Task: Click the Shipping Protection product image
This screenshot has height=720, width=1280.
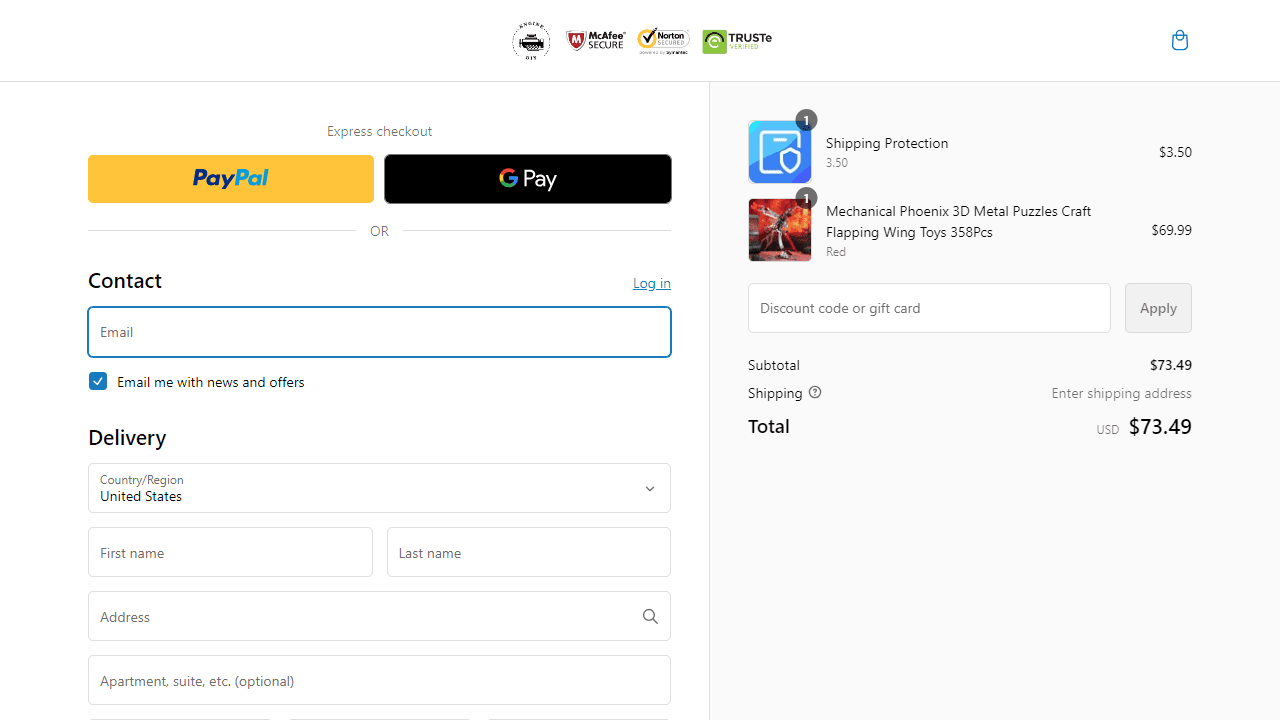Action: pos(780,152)
